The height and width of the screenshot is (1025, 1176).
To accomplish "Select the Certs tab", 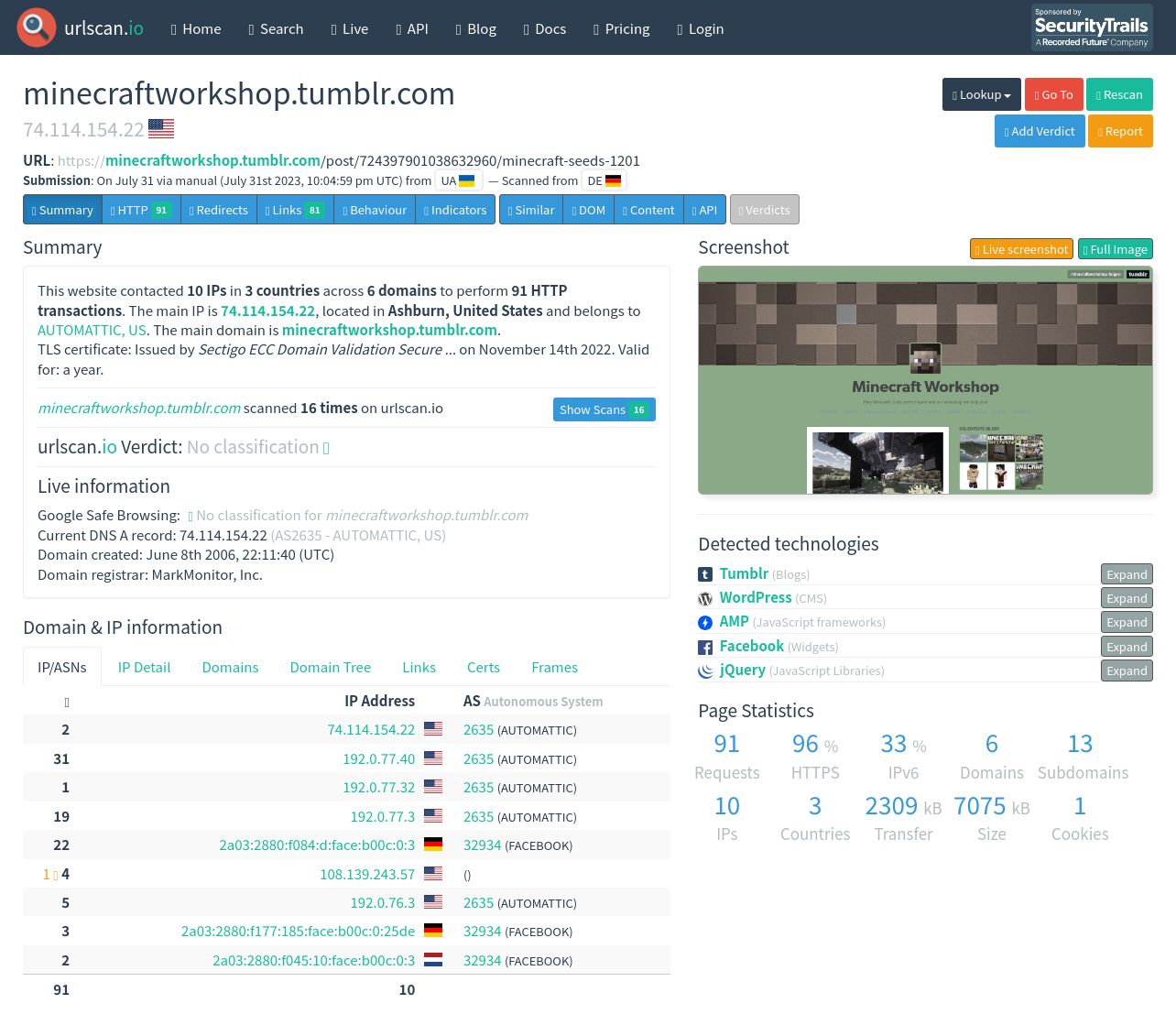I will (484, 668).
